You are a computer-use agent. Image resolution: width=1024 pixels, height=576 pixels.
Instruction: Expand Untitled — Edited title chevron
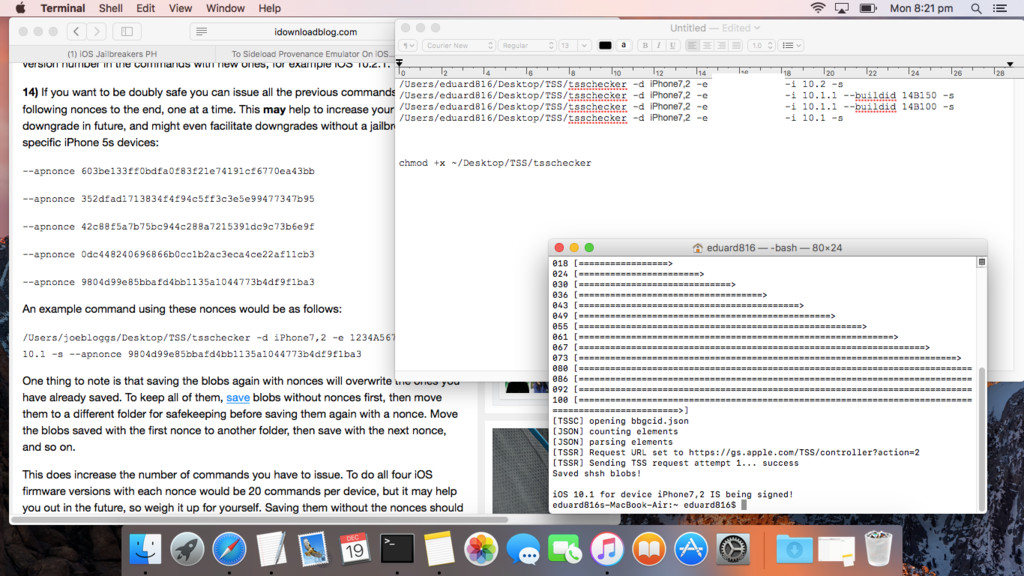(757, 28)
